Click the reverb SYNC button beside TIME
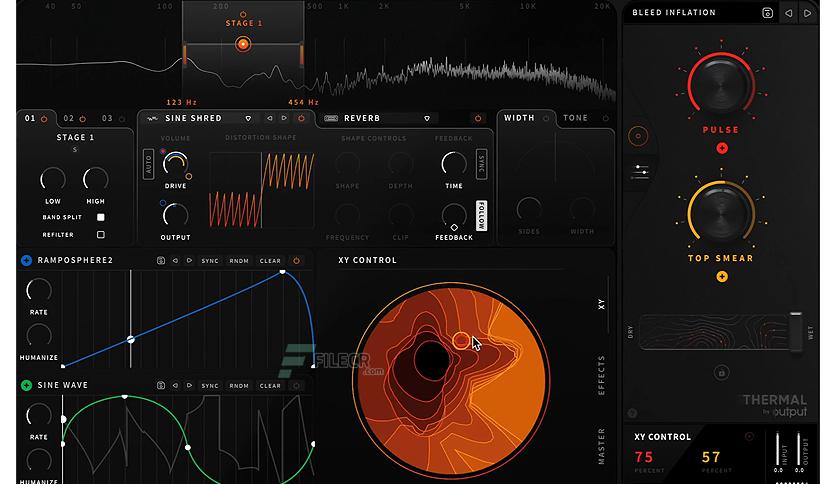The width and height of the screenshot is (836, 484). pos(481,164)
